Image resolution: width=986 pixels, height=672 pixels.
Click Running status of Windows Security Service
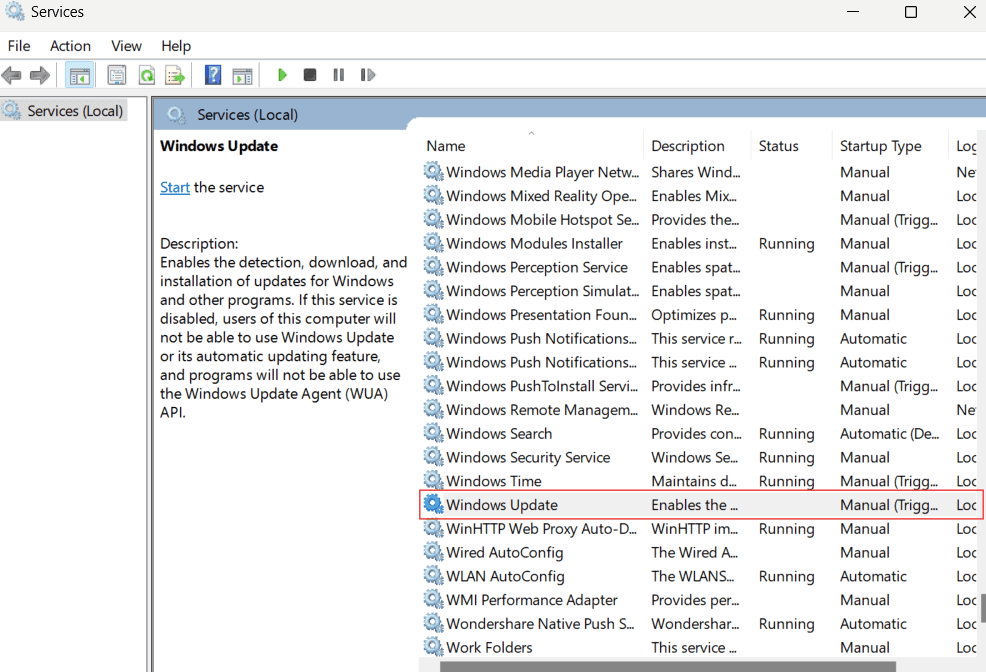tap(787, 458)
